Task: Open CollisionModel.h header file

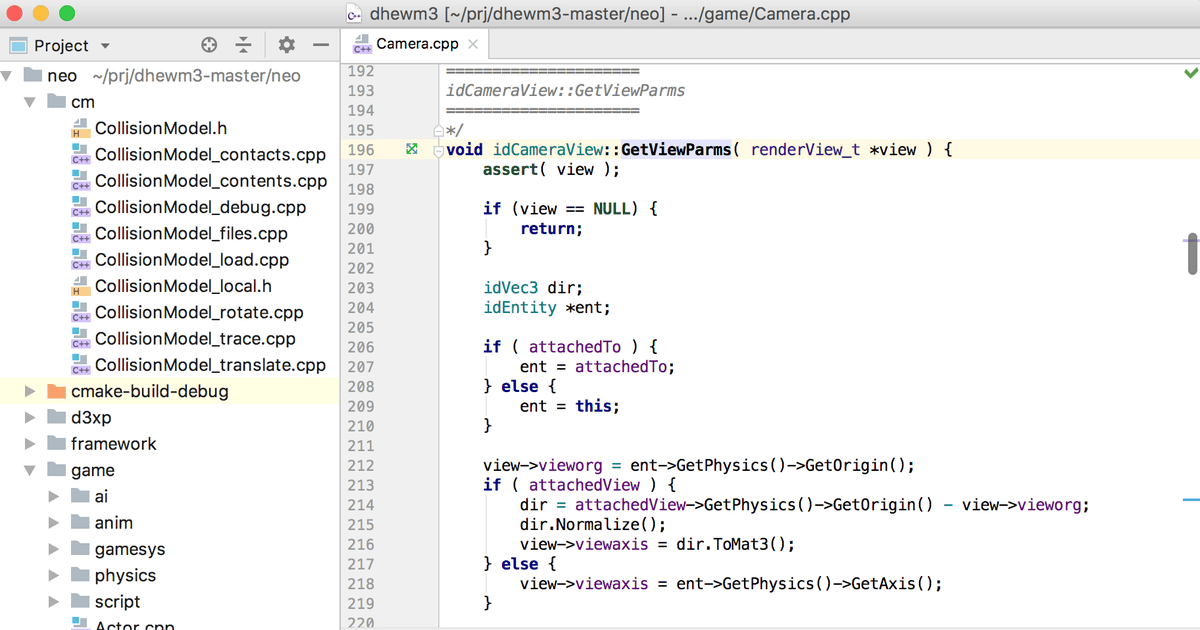Action: coord(160,128)
